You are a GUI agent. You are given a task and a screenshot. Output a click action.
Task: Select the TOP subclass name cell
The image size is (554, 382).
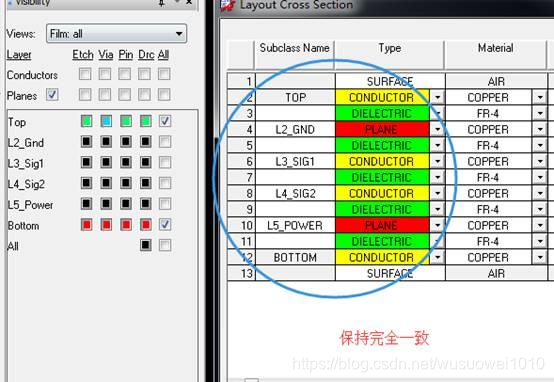295,98
